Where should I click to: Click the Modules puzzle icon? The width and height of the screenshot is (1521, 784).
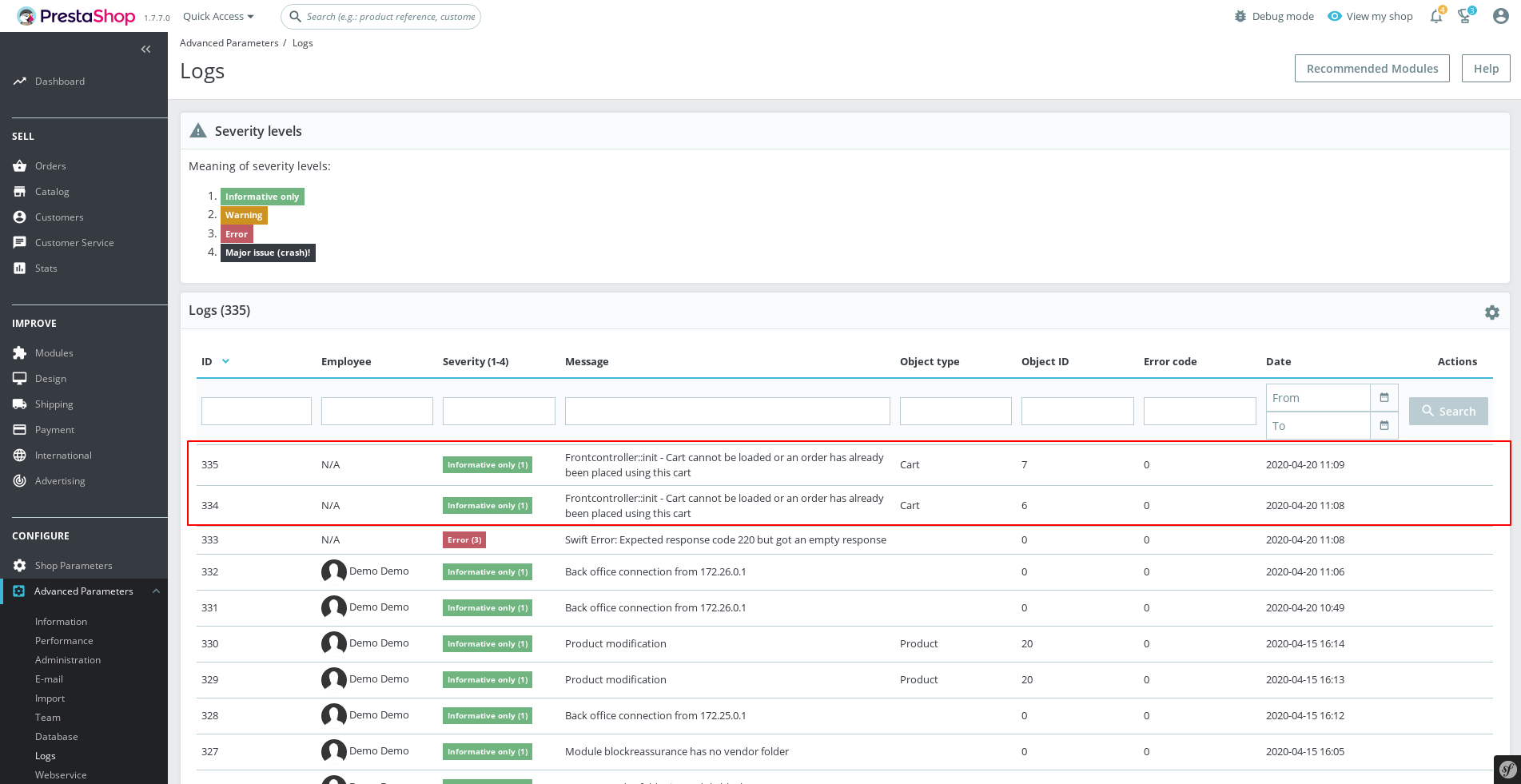click(x=20, y=353)
